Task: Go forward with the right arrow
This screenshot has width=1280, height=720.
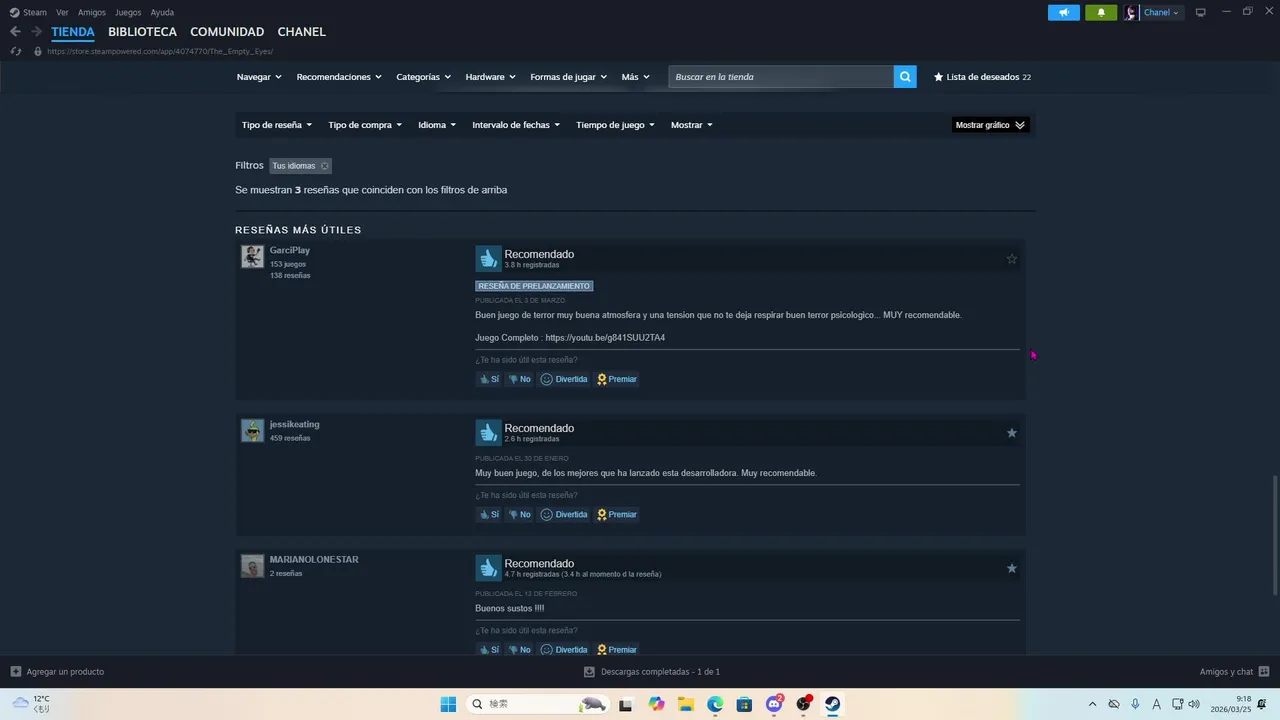Action: pyautogui.click(x=36, y=32)
